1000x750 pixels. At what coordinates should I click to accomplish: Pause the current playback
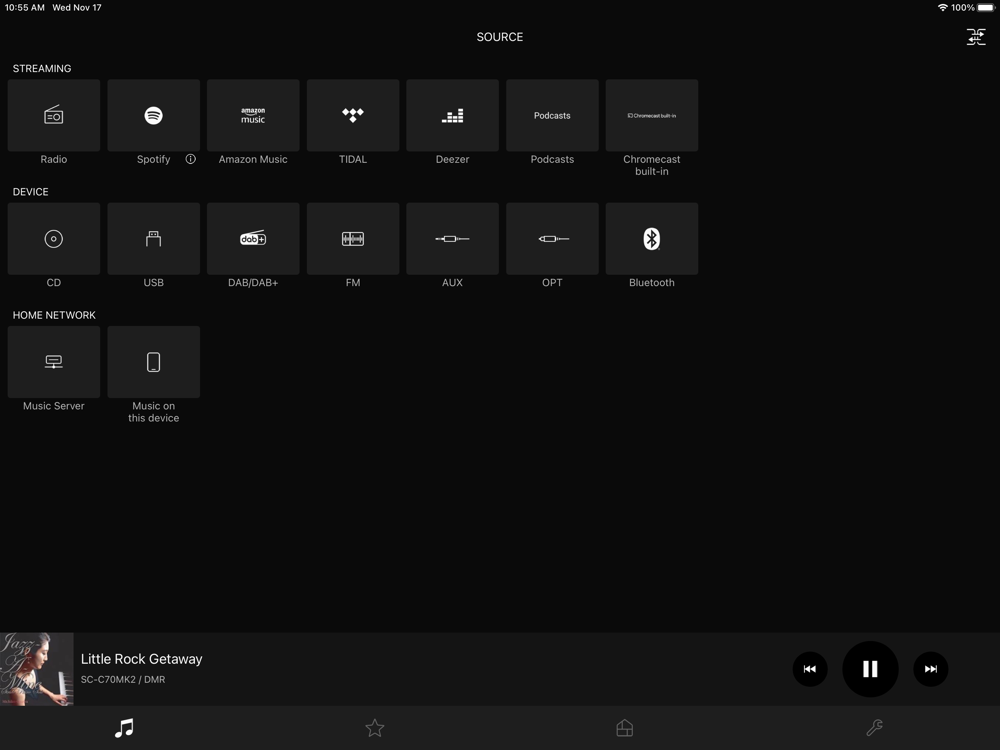coord(870,669)
